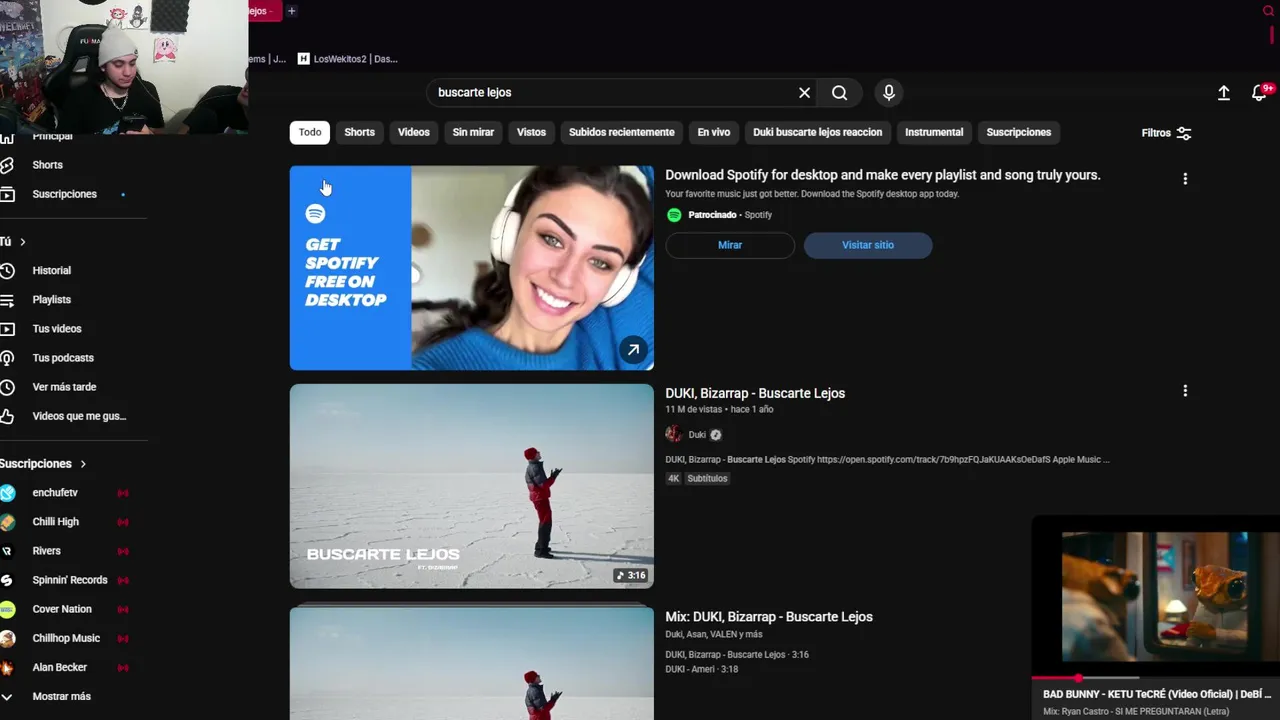Open the Spotify ad options menu
Image resolution: width=1280 pixels, height=720 pixels.
(x=1185, y=179)
